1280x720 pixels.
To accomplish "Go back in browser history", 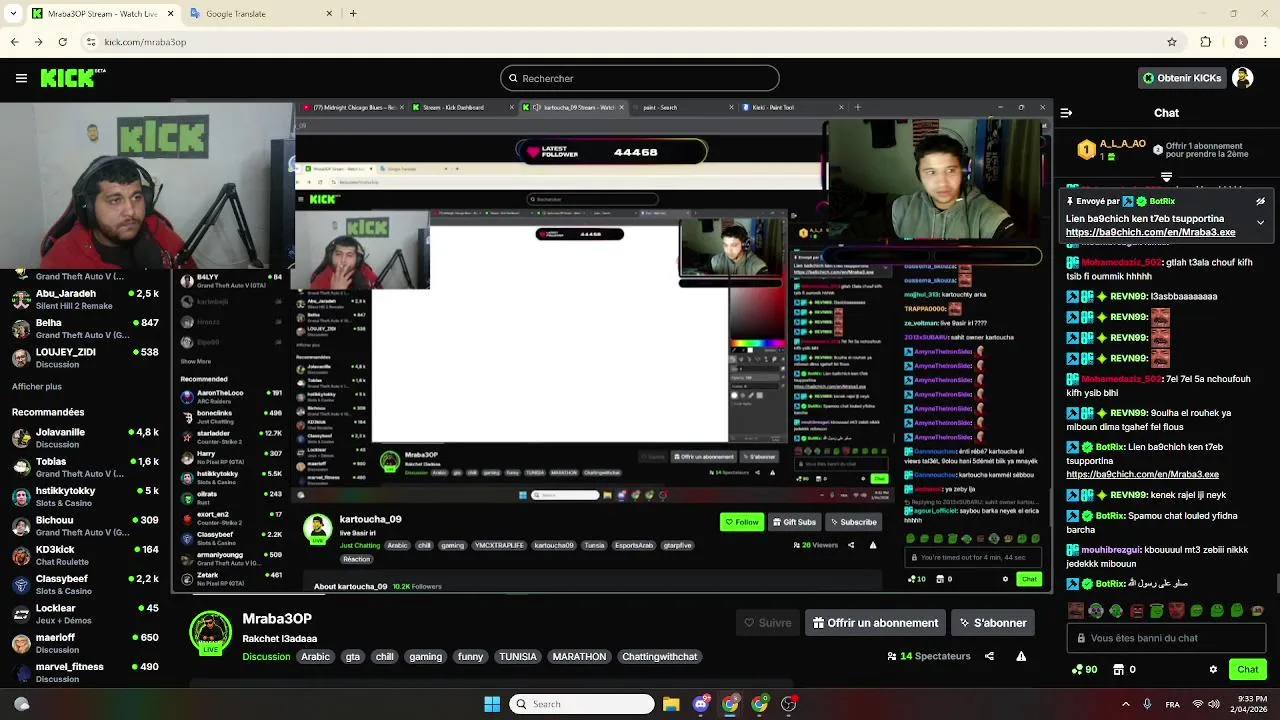I will coord(14,42).
